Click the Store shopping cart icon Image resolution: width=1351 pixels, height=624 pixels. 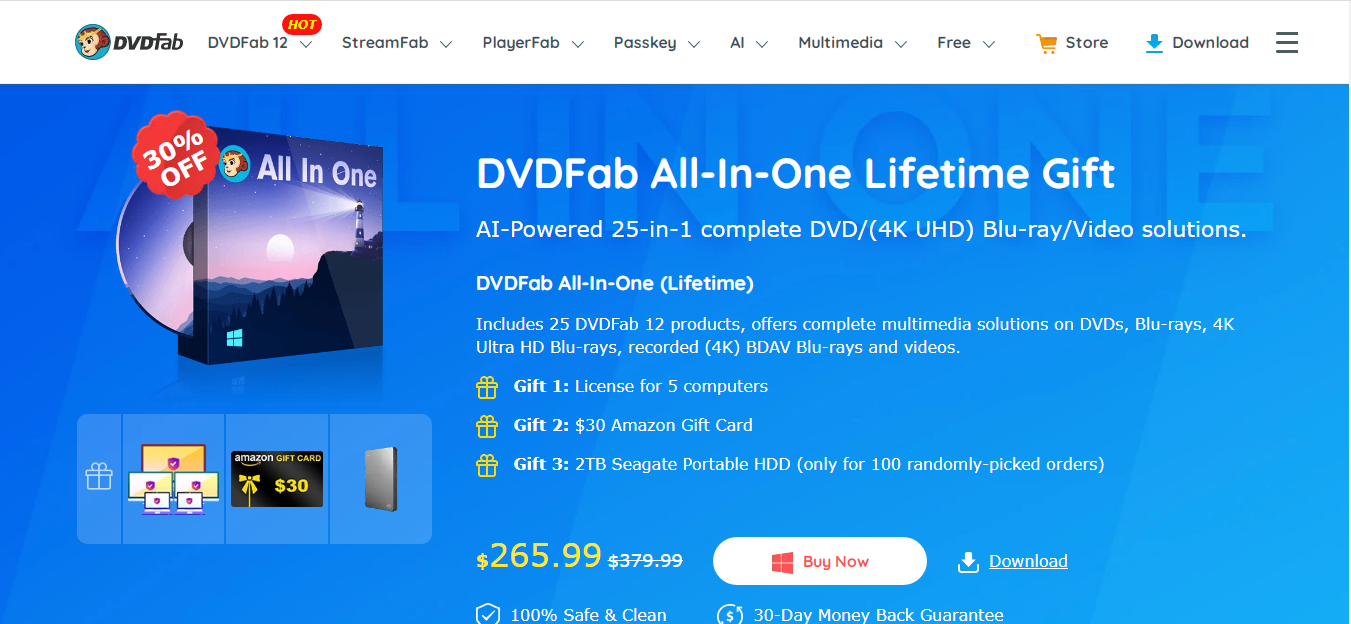[x=1046, y=43]
